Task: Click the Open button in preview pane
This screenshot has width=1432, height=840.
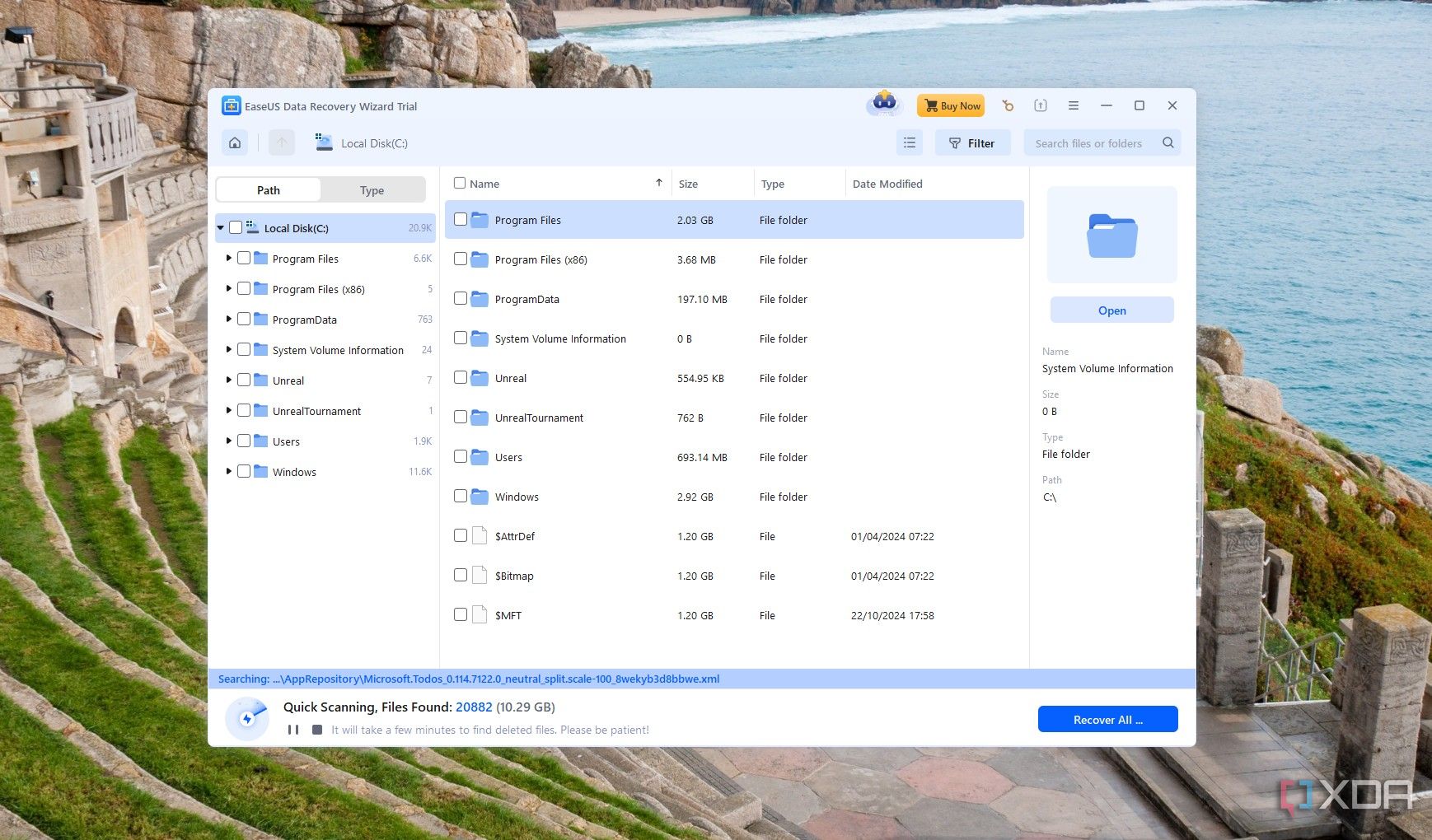Action: (x=1111, y=310)
